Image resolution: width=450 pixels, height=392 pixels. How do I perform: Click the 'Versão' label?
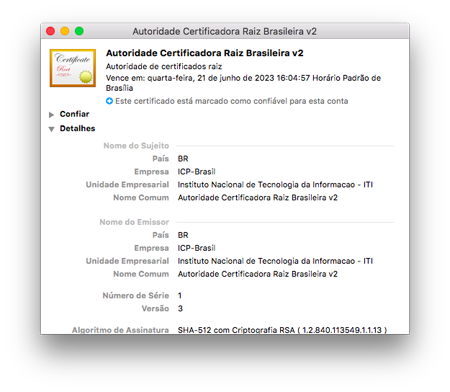click(155, 309)
